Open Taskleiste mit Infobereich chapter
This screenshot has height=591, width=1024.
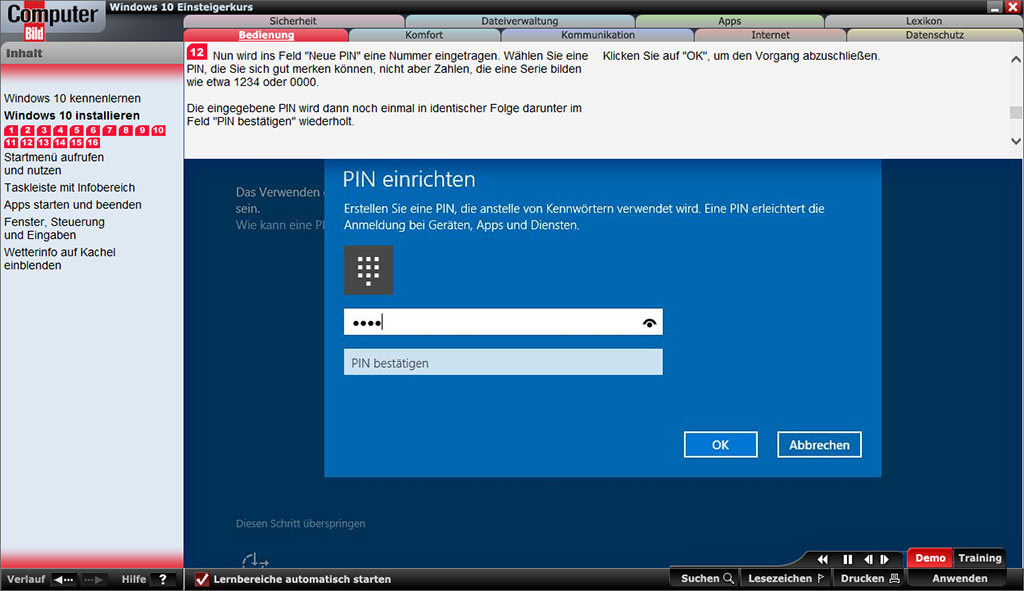(69, 188)
